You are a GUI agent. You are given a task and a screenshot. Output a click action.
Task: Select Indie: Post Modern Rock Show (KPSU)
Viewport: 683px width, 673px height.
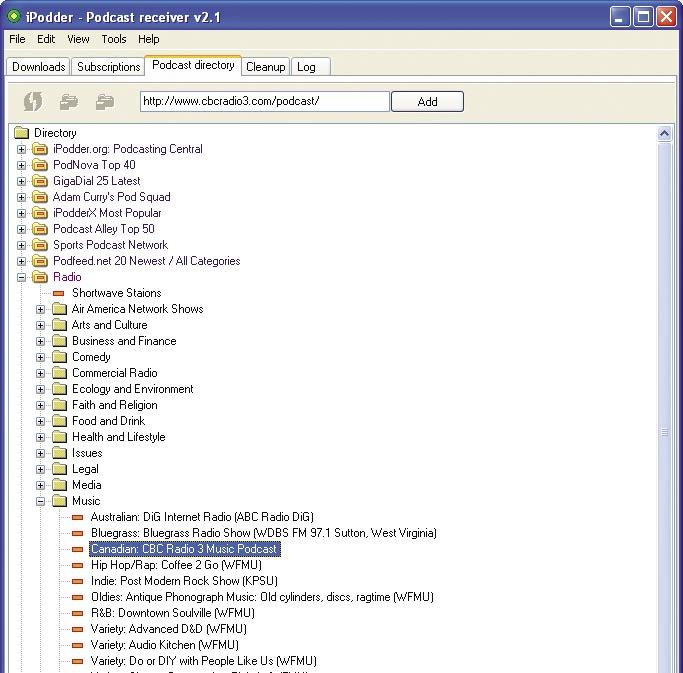[x=184, y=581]
